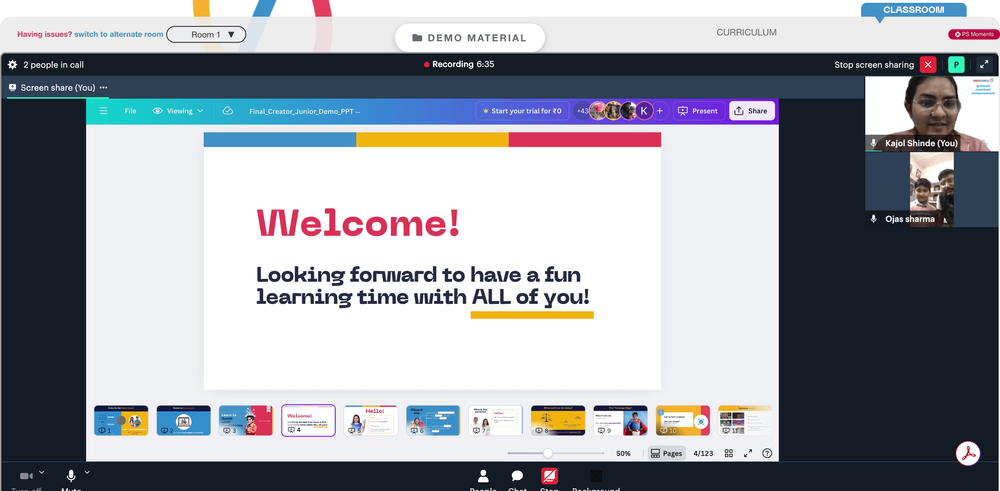The height and width of the screenshot is (491, 1000).
Task: Adjust the zoom slider handle
Action: tap(547, 453)
